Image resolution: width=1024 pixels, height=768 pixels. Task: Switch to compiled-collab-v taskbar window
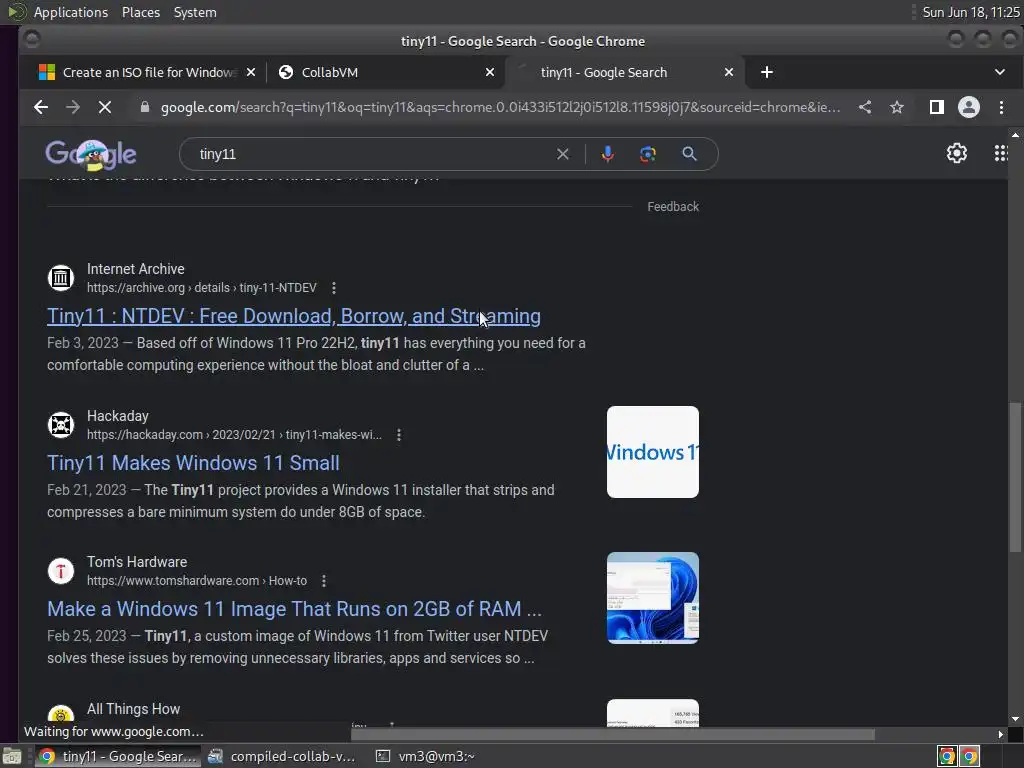283,756
